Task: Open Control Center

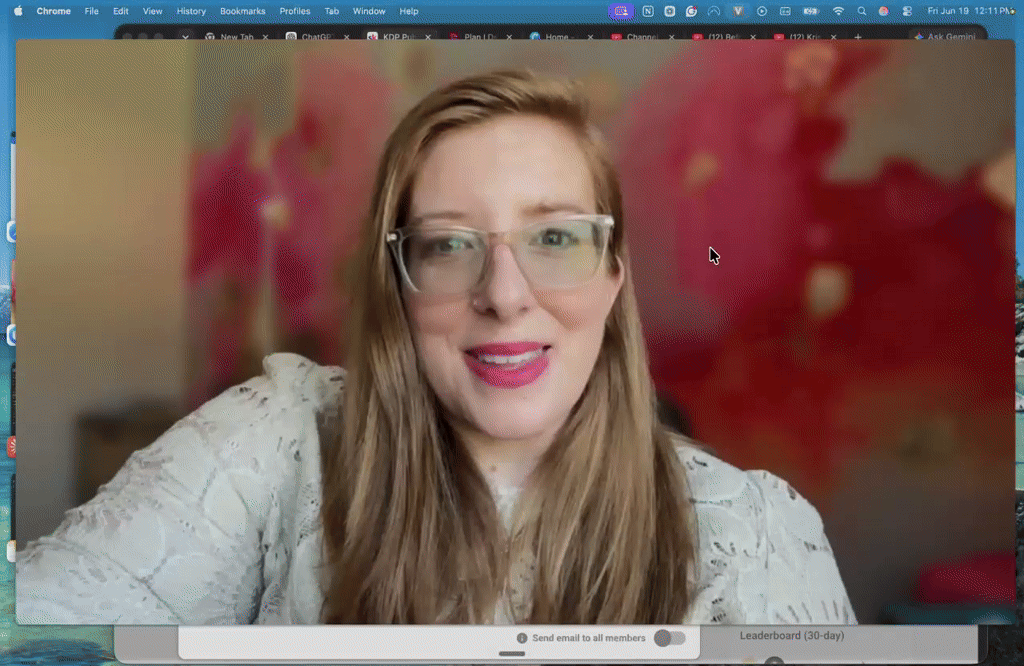Action: 907,11
